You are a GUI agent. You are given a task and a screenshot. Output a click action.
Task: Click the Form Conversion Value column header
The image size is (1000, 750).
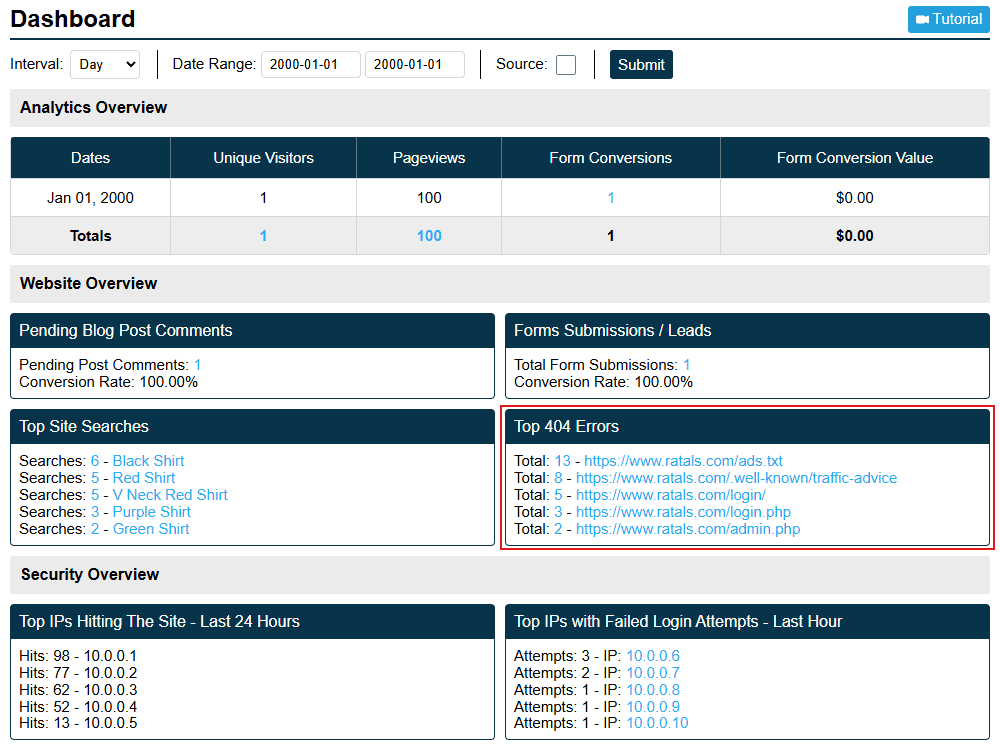tap(855, 158)
